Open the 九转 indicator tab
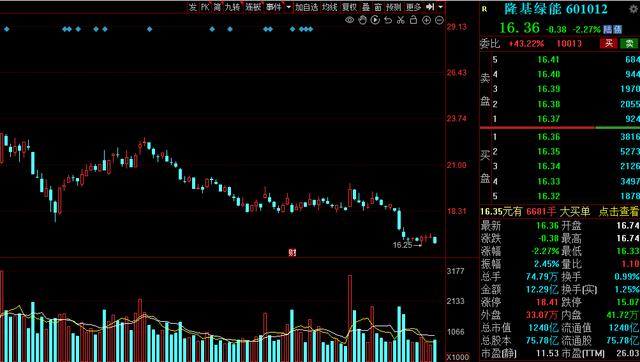The width and height of the screenshot is (640, 362). (232, 7)
